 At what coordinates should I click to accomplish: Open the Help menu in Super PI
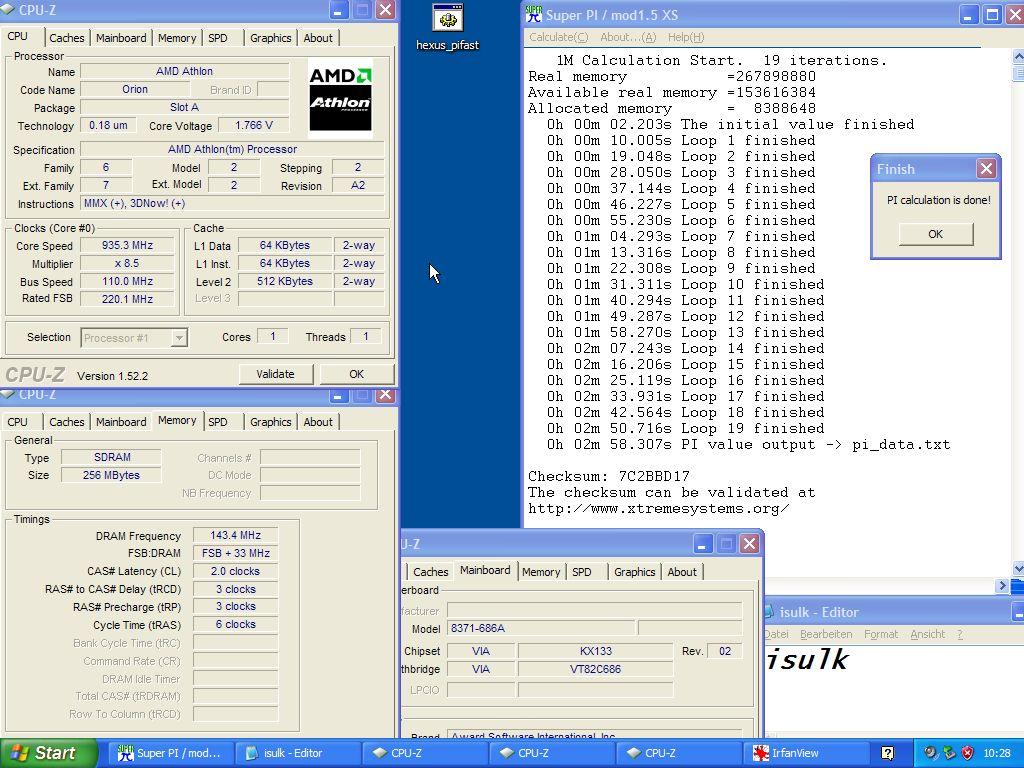click(x=686, y=37)
